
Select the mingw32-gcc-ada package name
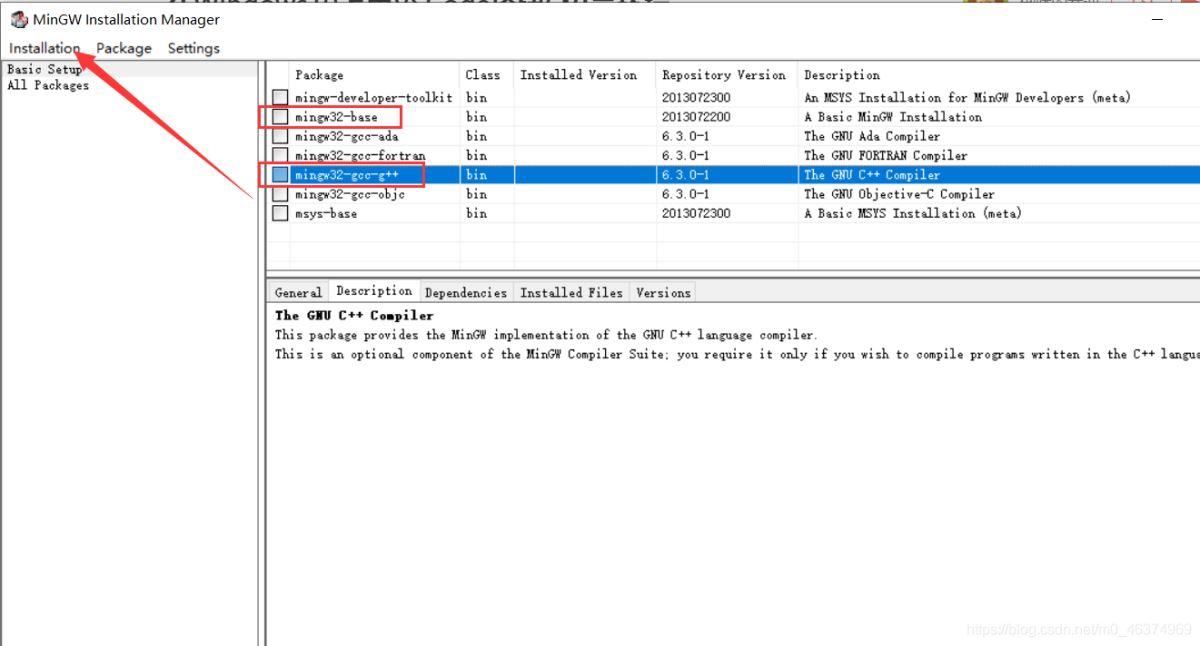(346, 136)
